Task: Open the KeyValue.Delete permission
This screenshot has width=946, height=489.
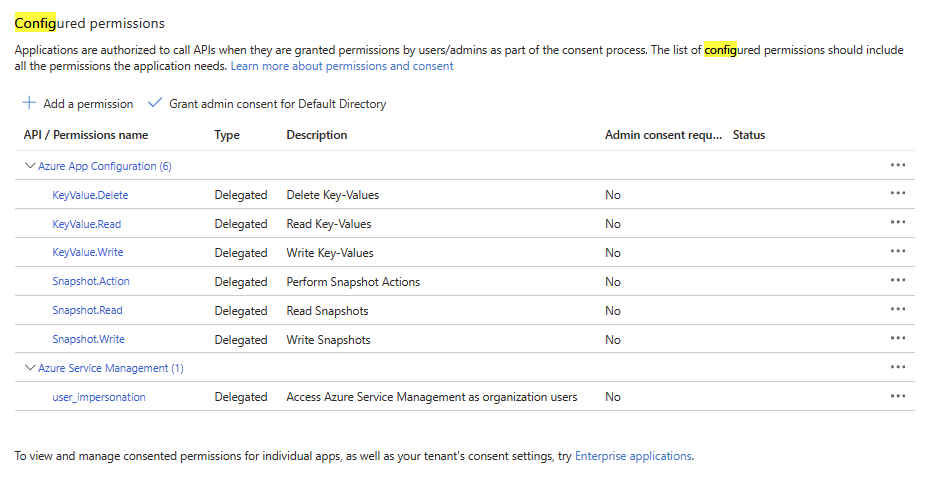Action: (x=90, y=195)
